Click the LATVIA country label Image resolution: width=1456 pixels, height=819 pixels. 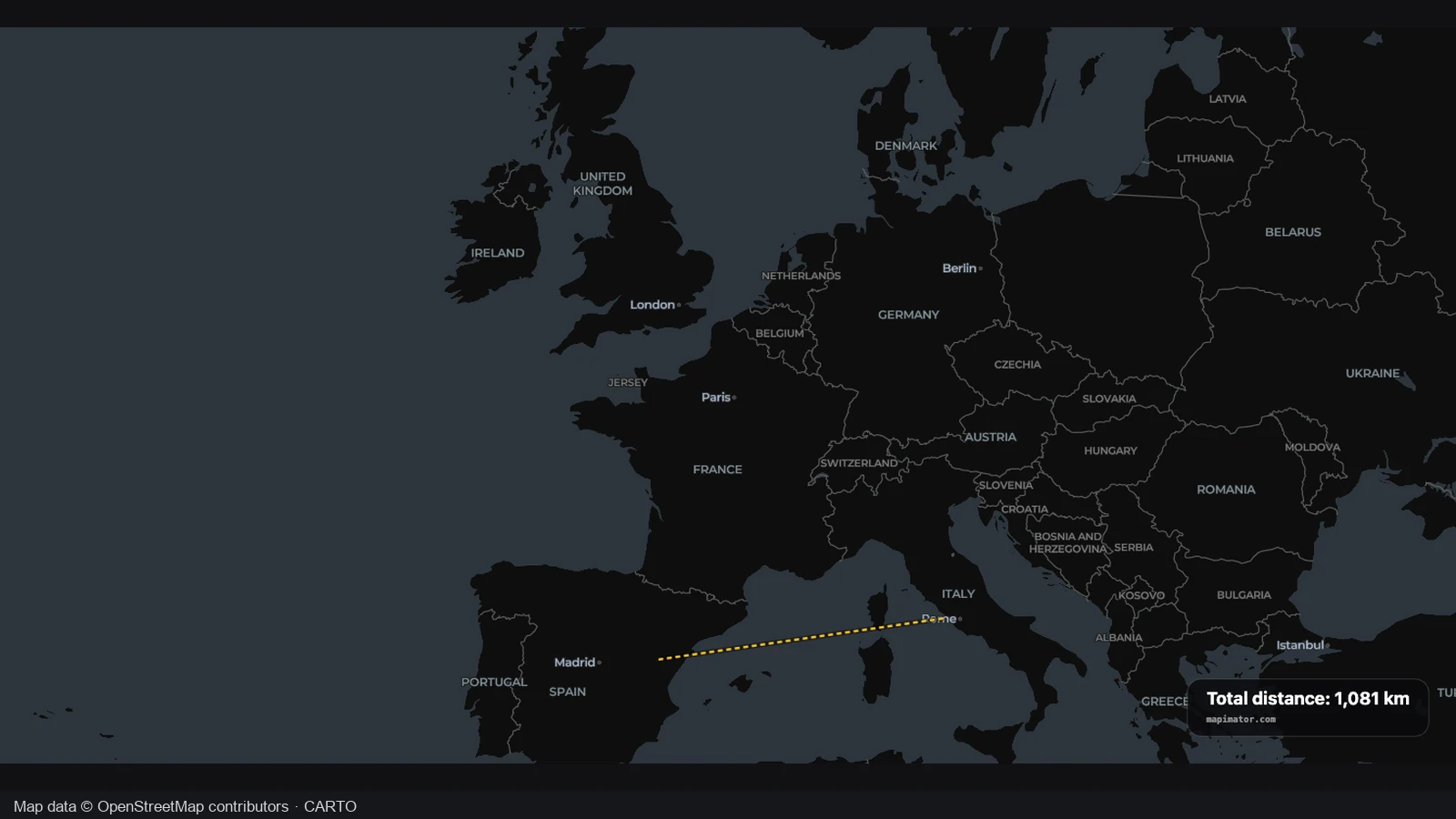point(1227,99)
